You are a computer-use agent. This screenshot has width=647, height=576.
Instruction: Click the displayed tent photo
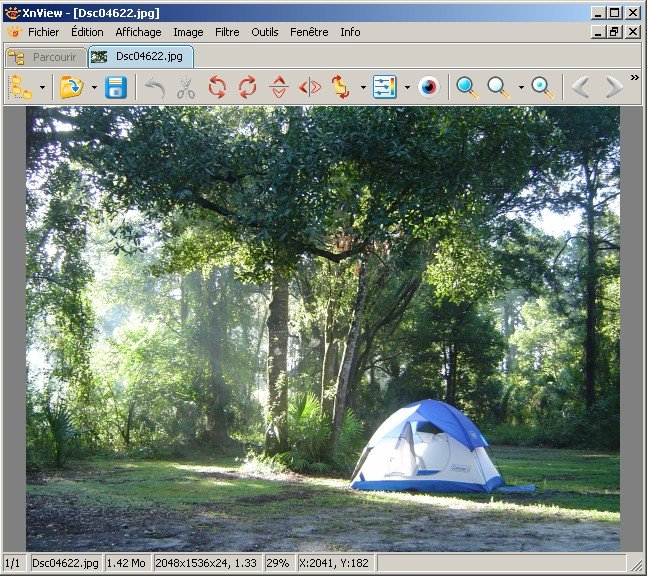323,329
